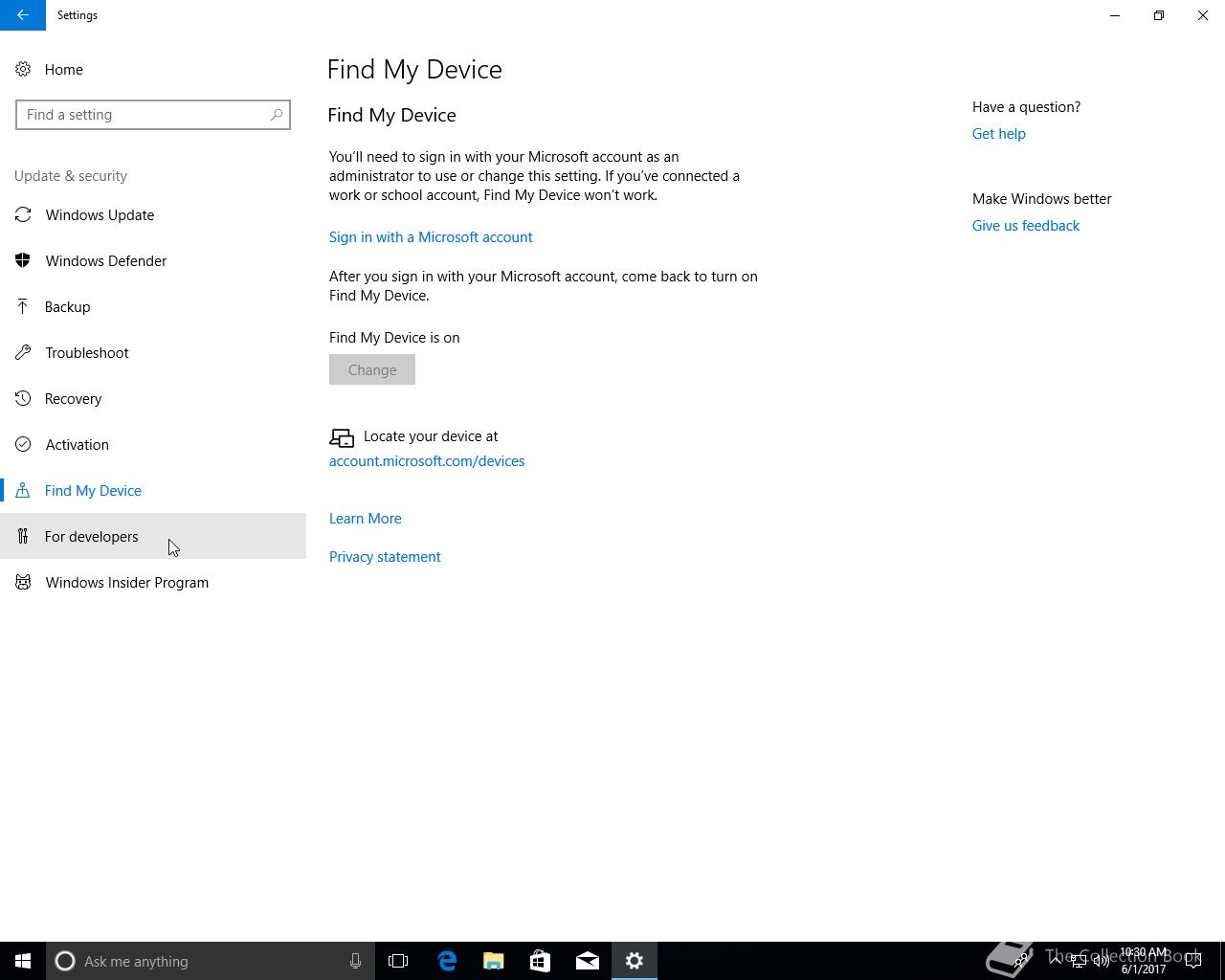Minimize the Settings window

coord(1115,15)
